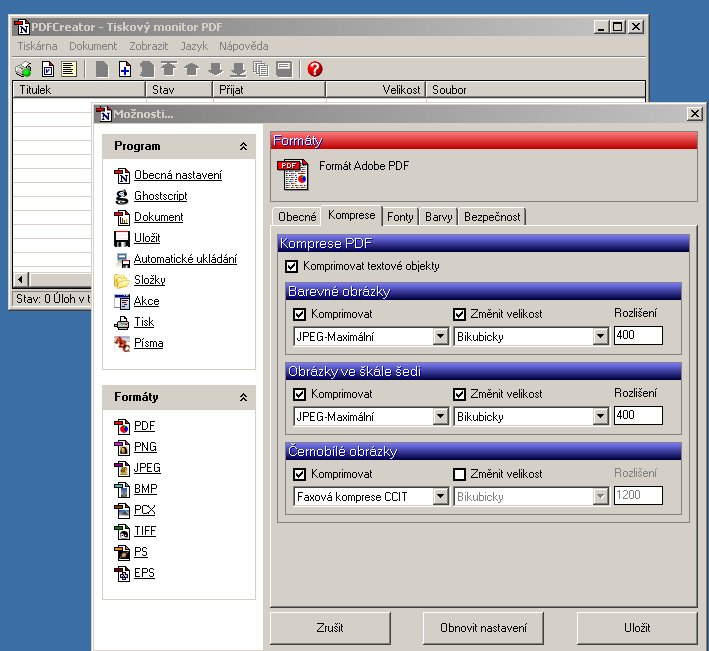This screenshot has width=709, height=651.
Task: Click the move down arrow toolbar icon
Action: coord(216,69)
